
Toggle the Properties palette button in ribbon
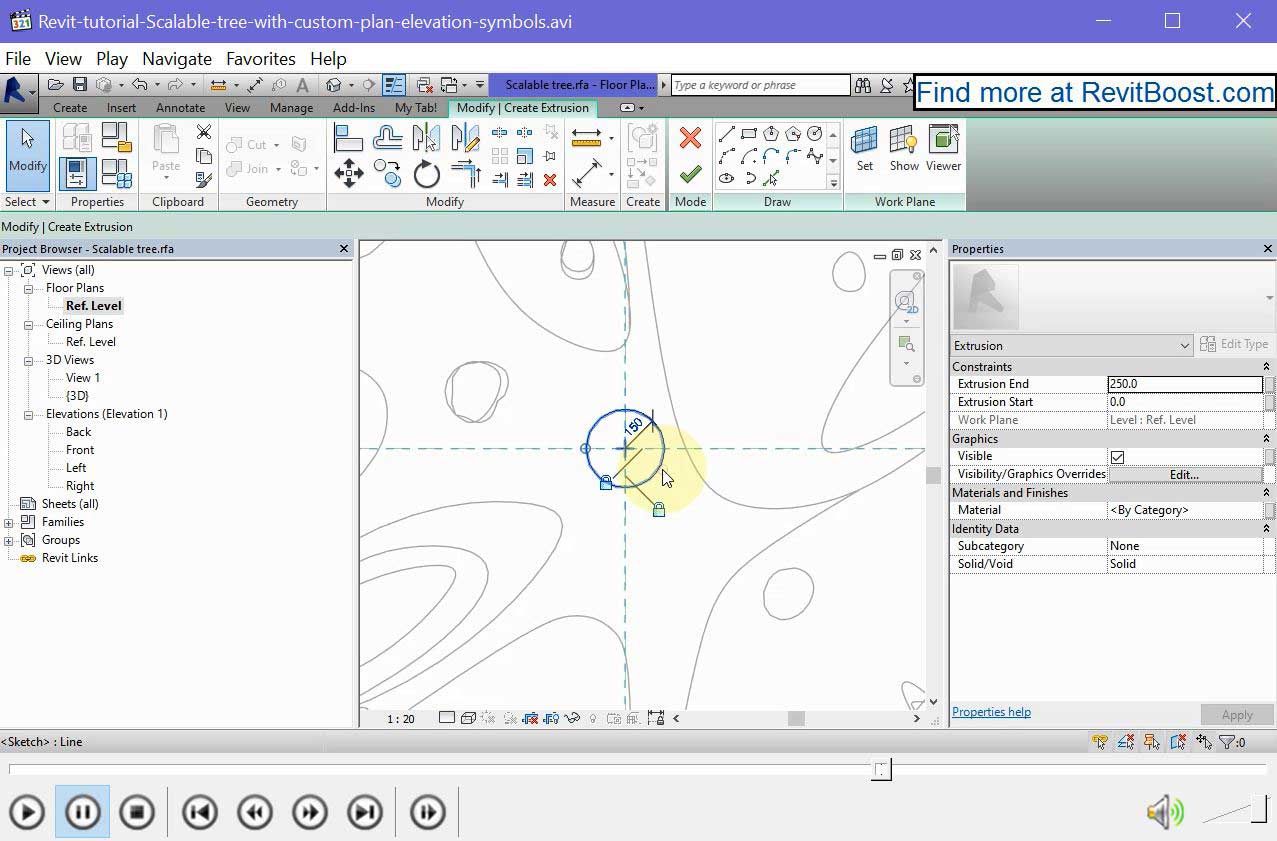coord(77,174)
